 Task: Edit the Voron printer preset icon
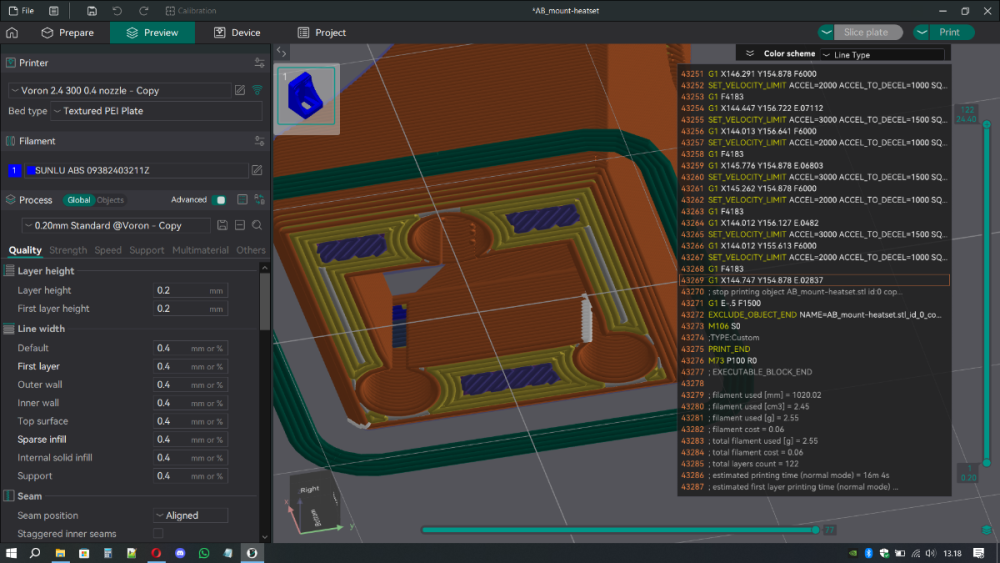pos(240,91)
